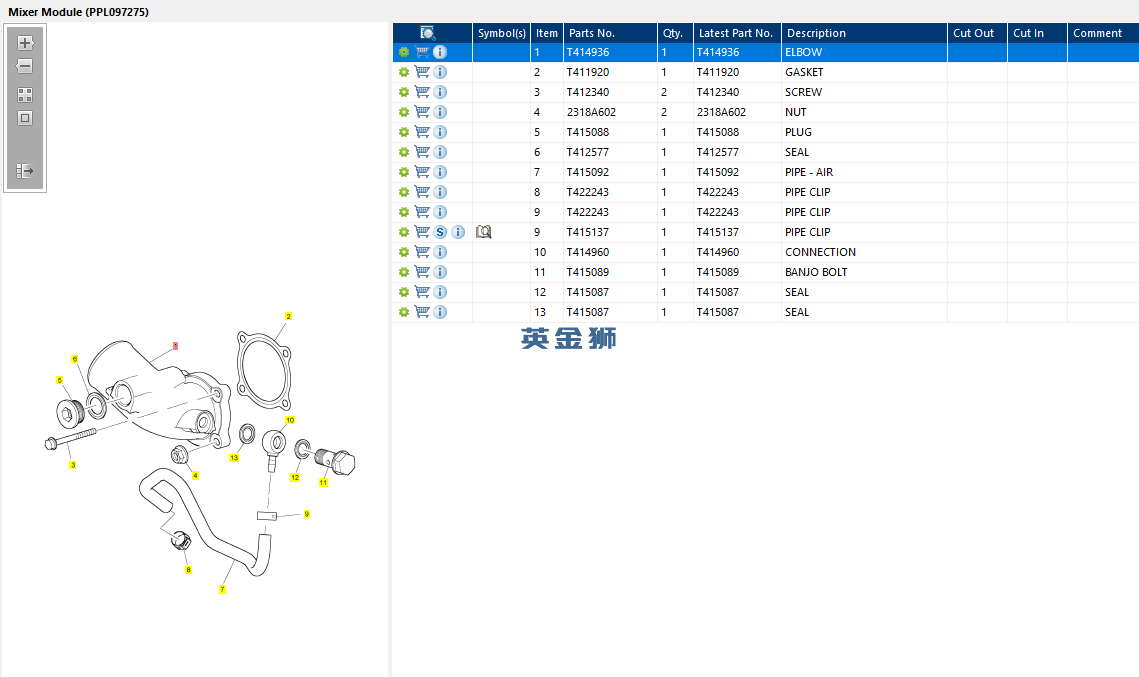Open info for CONNECTION T414960
Image resolution: width=1139 pixels, height=677 pixels.
click(440, 252)
